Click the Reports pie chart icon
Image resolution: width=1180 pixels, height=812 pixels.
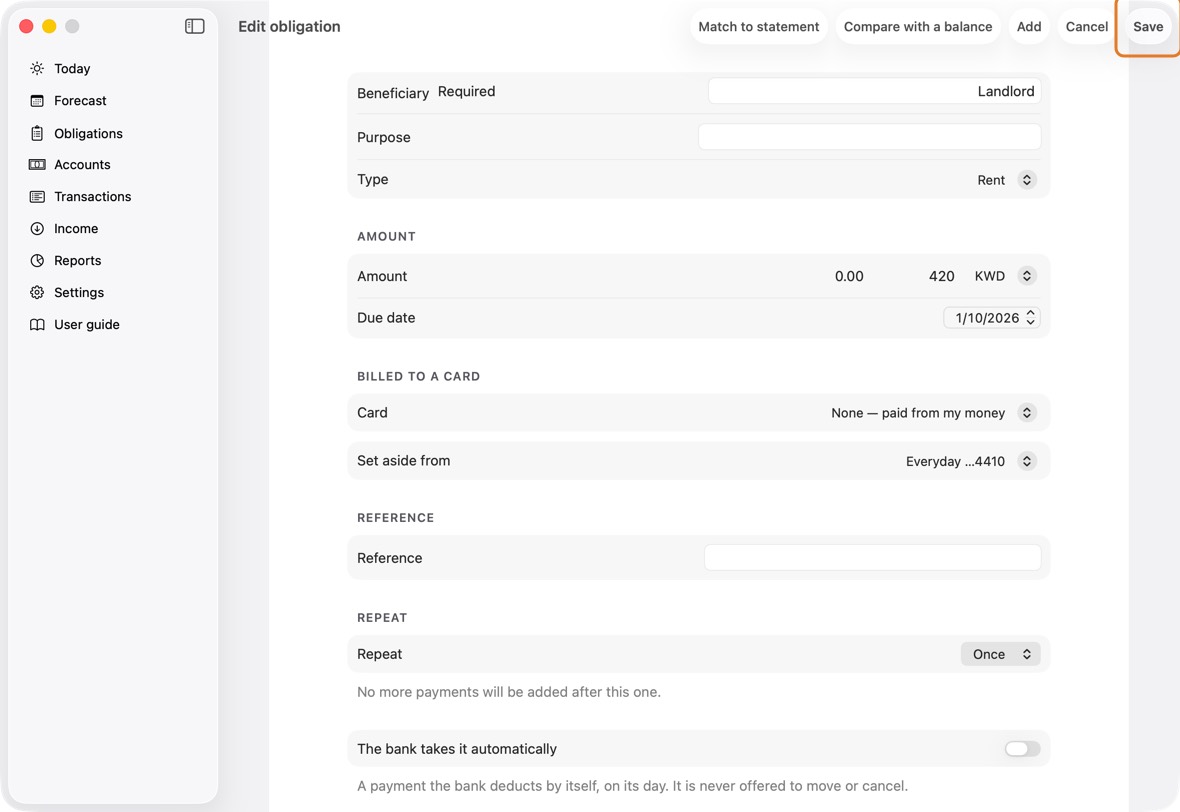[37, 260]
